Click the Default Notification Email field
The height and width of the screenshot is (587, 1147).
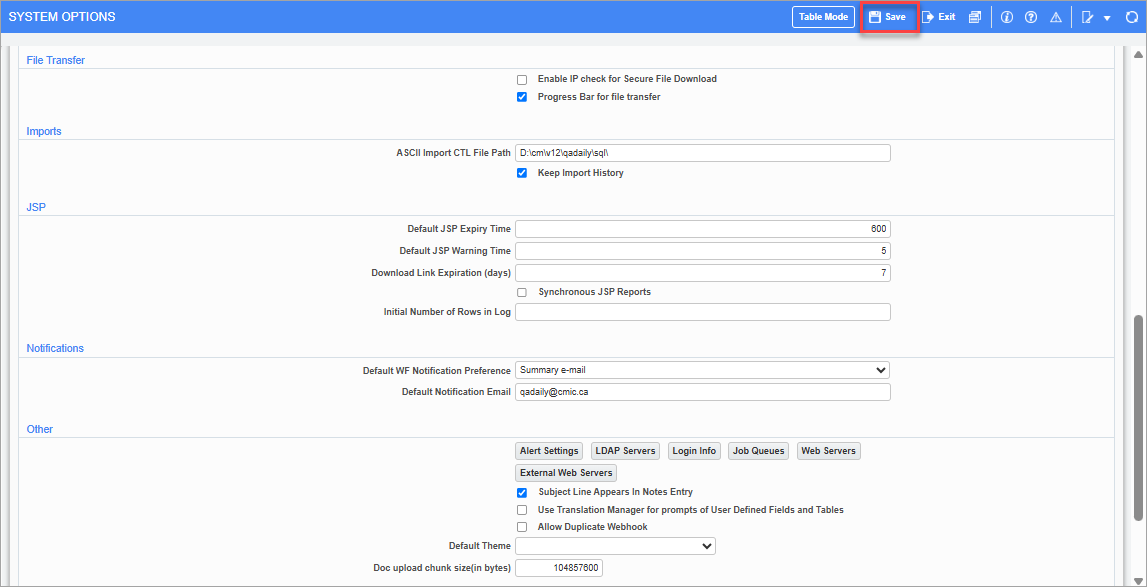point(702,391)
